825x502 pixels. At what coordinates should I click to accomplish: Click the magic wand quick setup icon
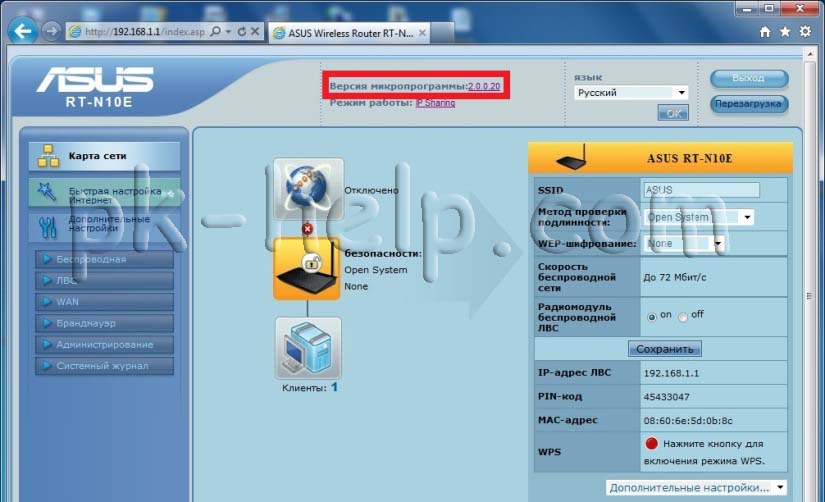click(46, 192)
